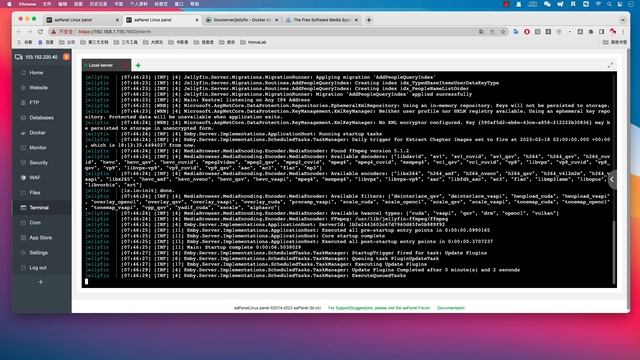Screen dimensions: 640x360
Task: Bookmark this page with star icon
Action: coord(503,31)
